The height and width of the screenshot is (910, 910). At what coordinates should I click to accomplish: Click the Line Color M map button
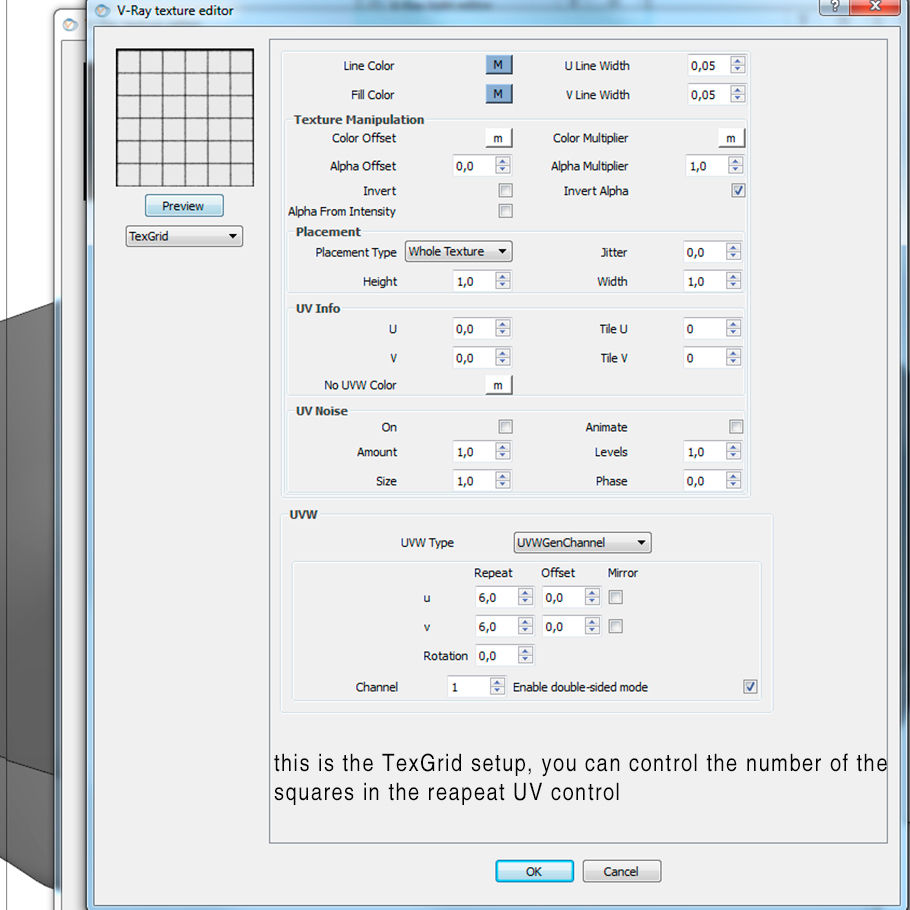(x=499, y=65)
